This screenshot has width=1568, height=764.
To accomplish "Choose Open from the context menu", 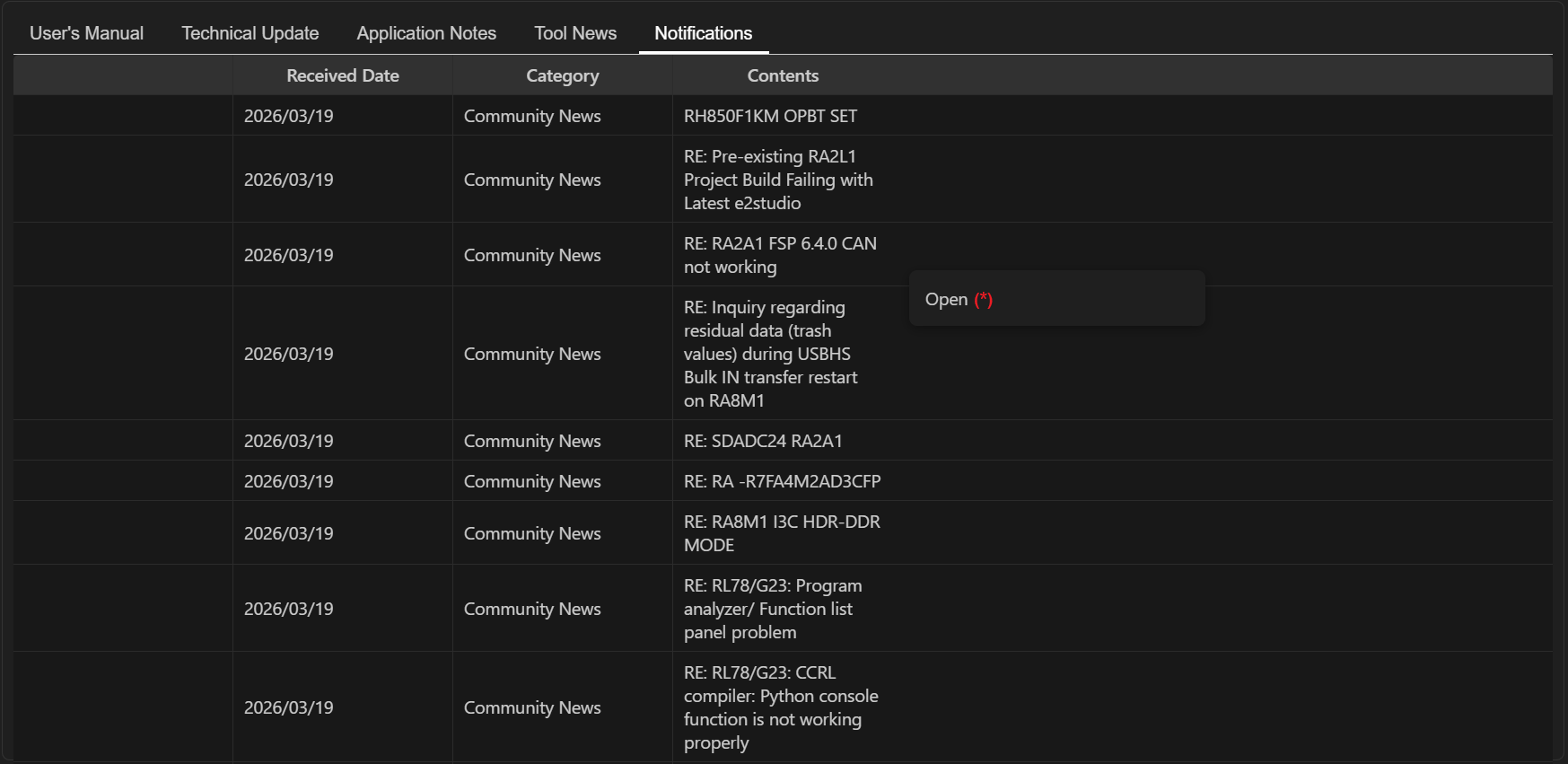I will coord(1056,299).
